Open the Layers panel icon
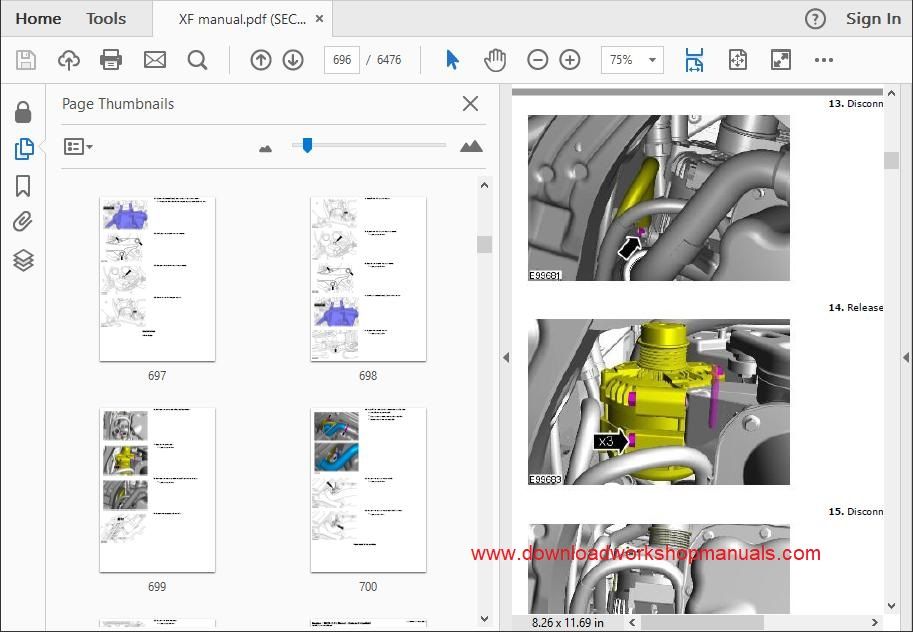Image resolution: width=913 pixels, height=632 pixels. point(23,260)
